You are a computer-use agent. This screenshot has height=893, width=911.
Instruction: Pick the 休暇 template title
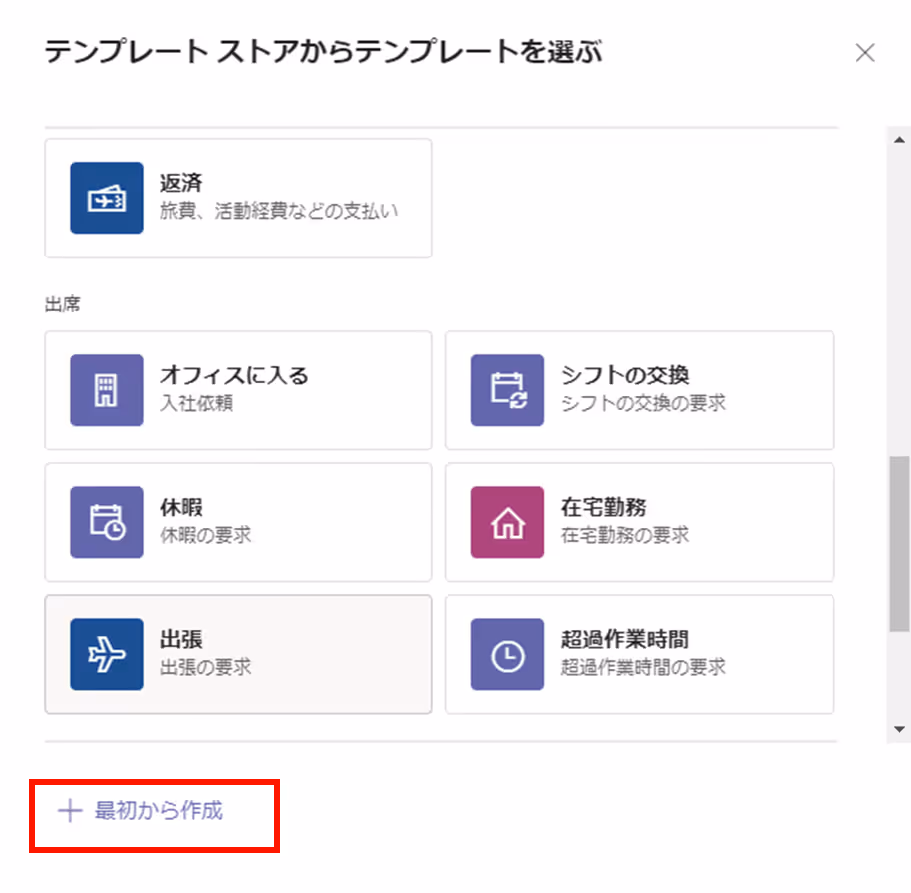pos(181,507)
